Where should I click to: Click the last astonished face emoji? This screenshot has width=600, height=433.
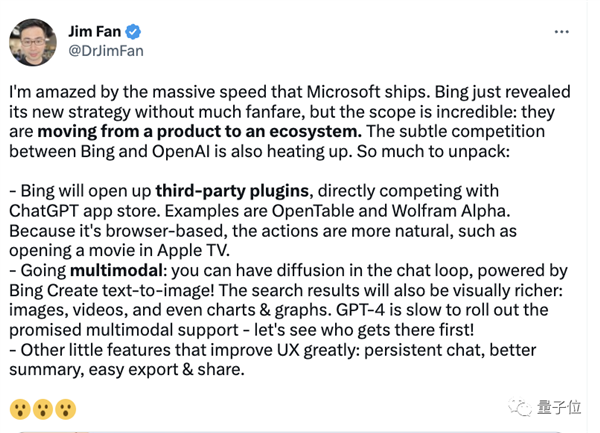pyautogui.click(x=66, y=408)
